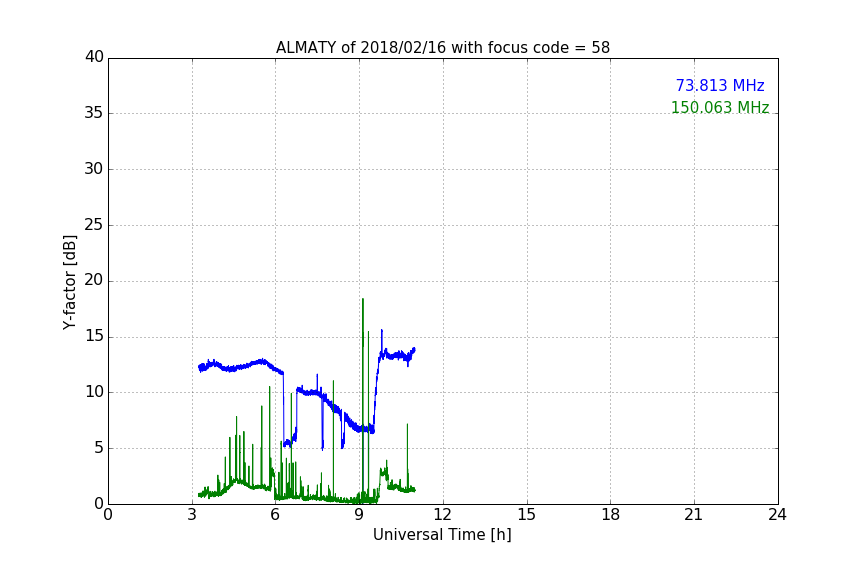
Task: Click the y-axis tick label '10'
Action: (94, 392)
